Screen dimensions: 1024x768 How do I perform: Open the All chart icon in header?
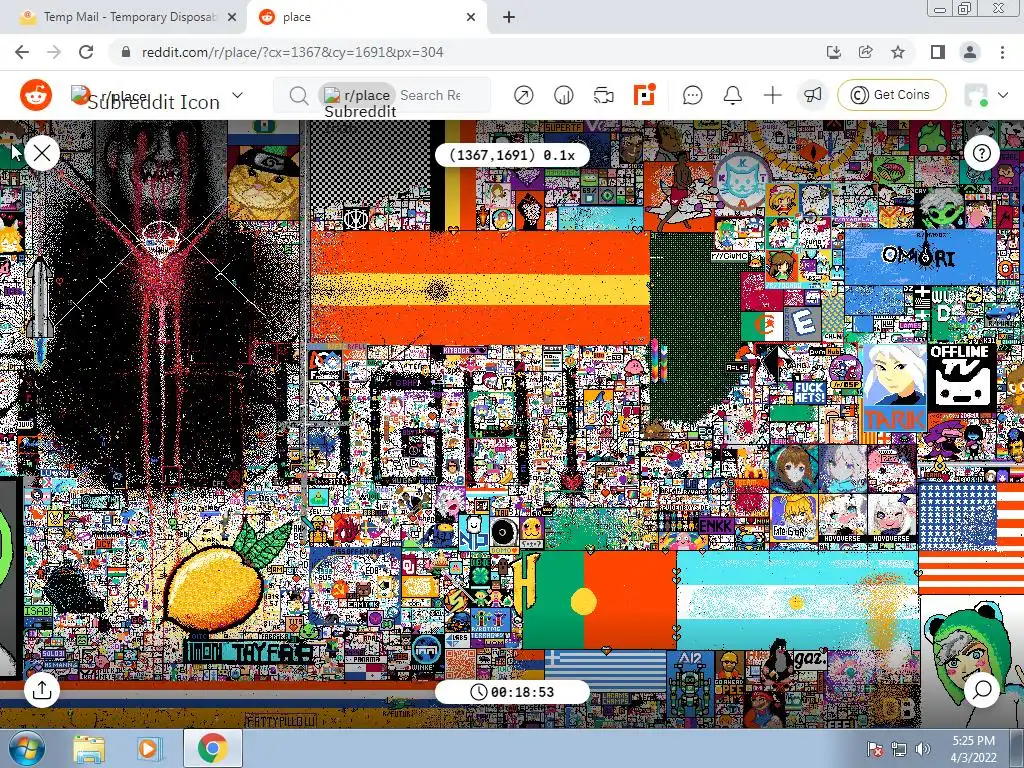click(563, 95)
